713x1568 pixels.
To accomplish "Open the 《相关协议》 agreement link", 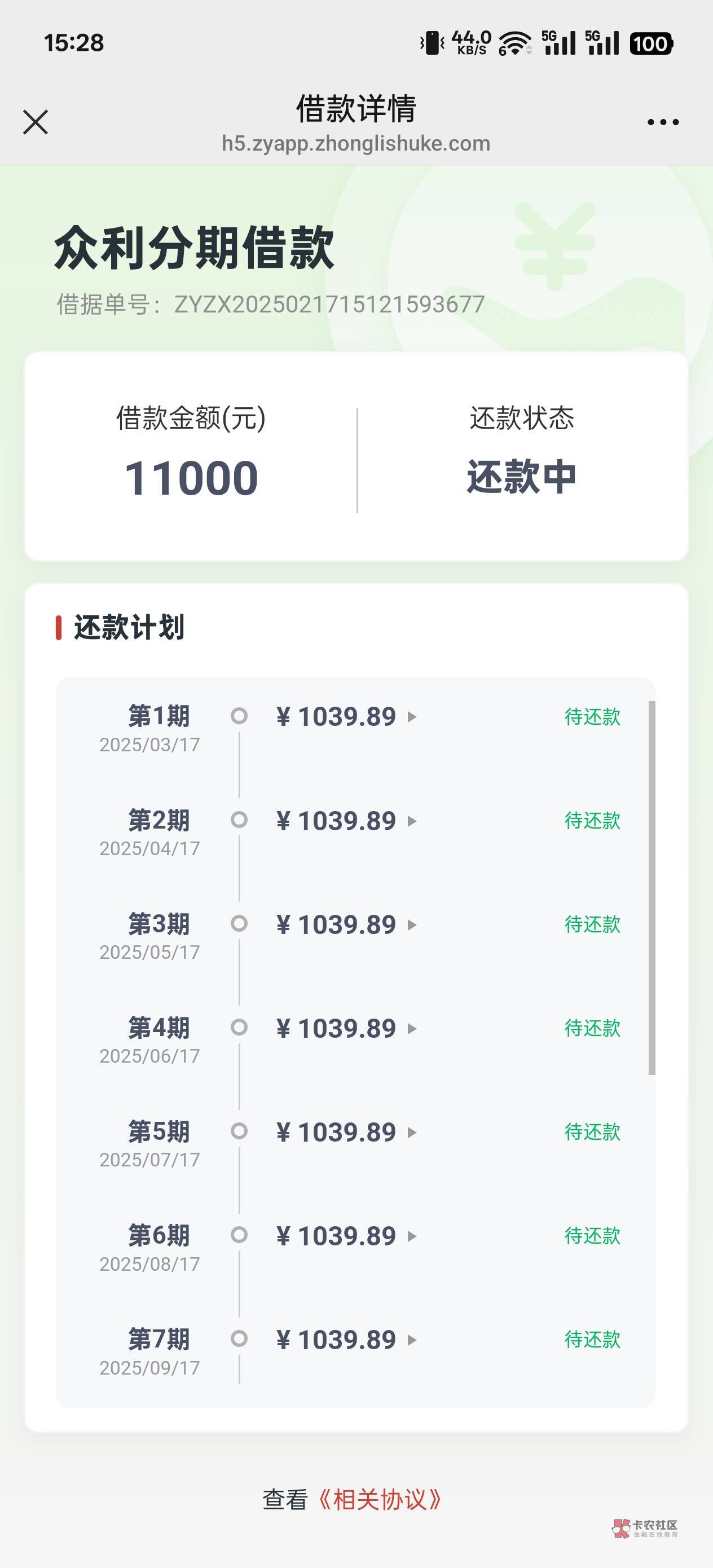I will (x=379, y=1499).
